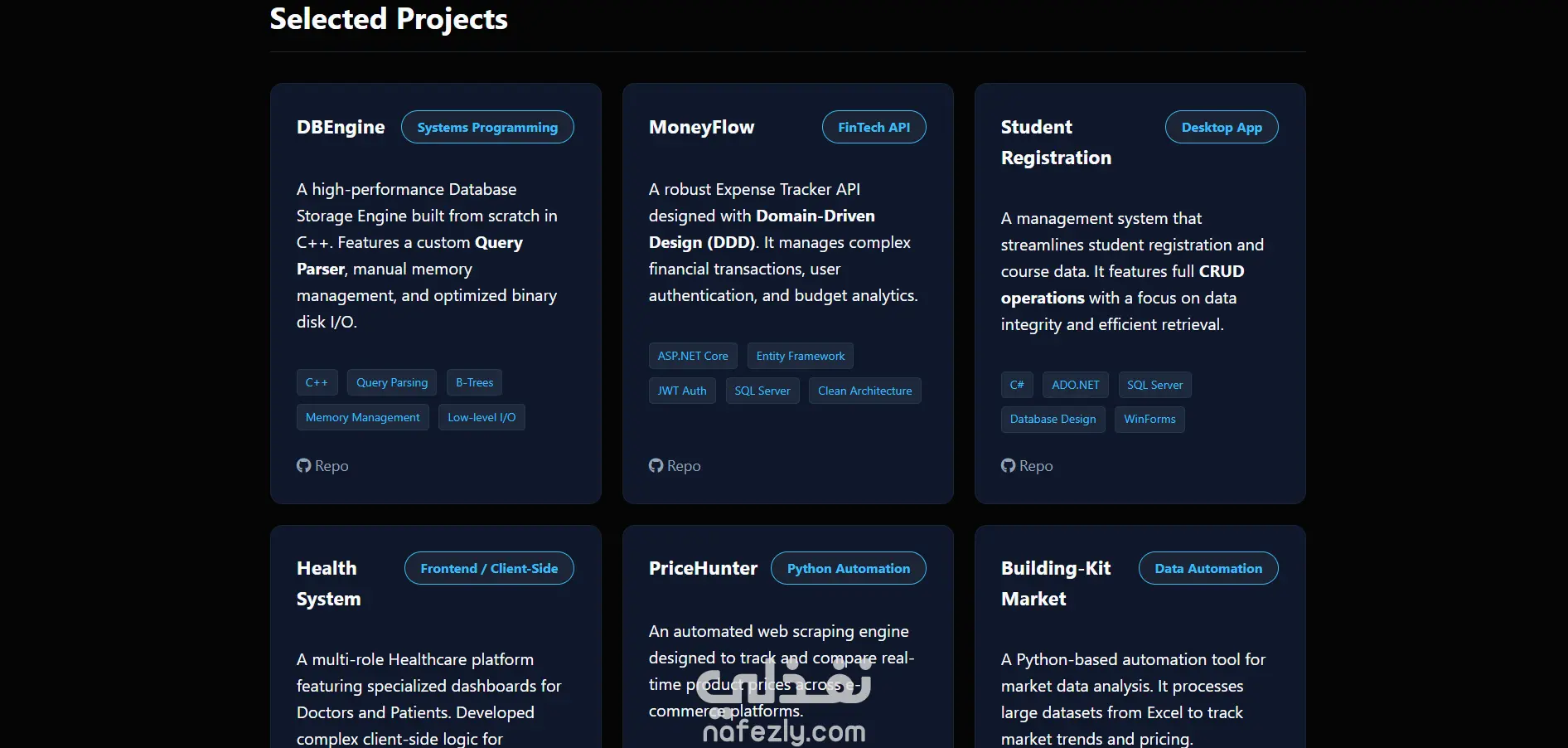Open the DBEngine GitHub repo icon
1568x748 pixels.
(303, 466)
